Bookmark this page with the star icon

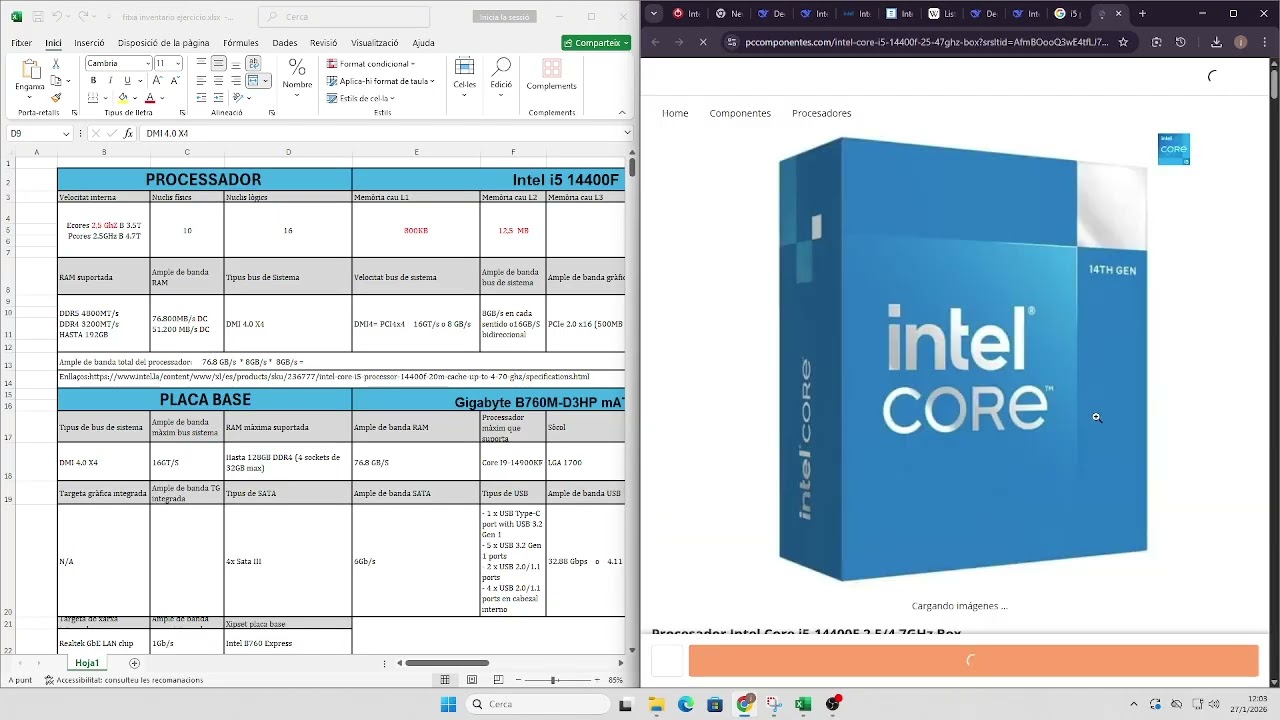coord(1123,42)
